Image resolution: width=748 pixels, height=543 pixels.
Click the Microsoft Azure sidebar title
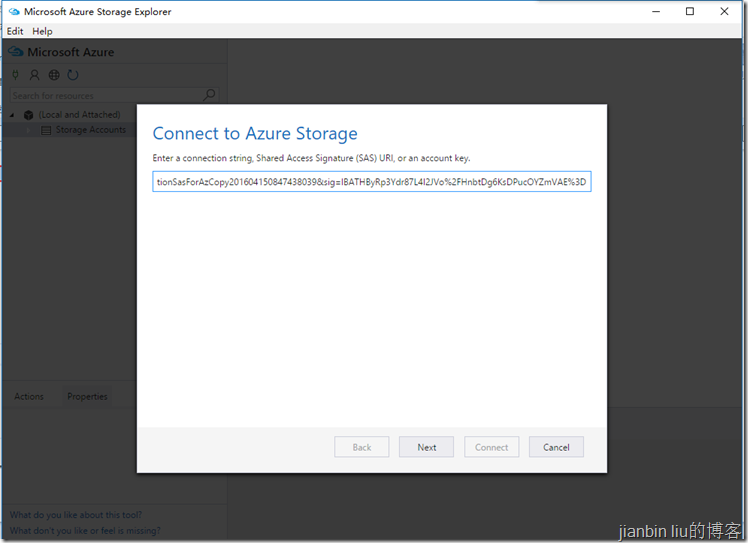pyautogui.click(x=71, y=52)
